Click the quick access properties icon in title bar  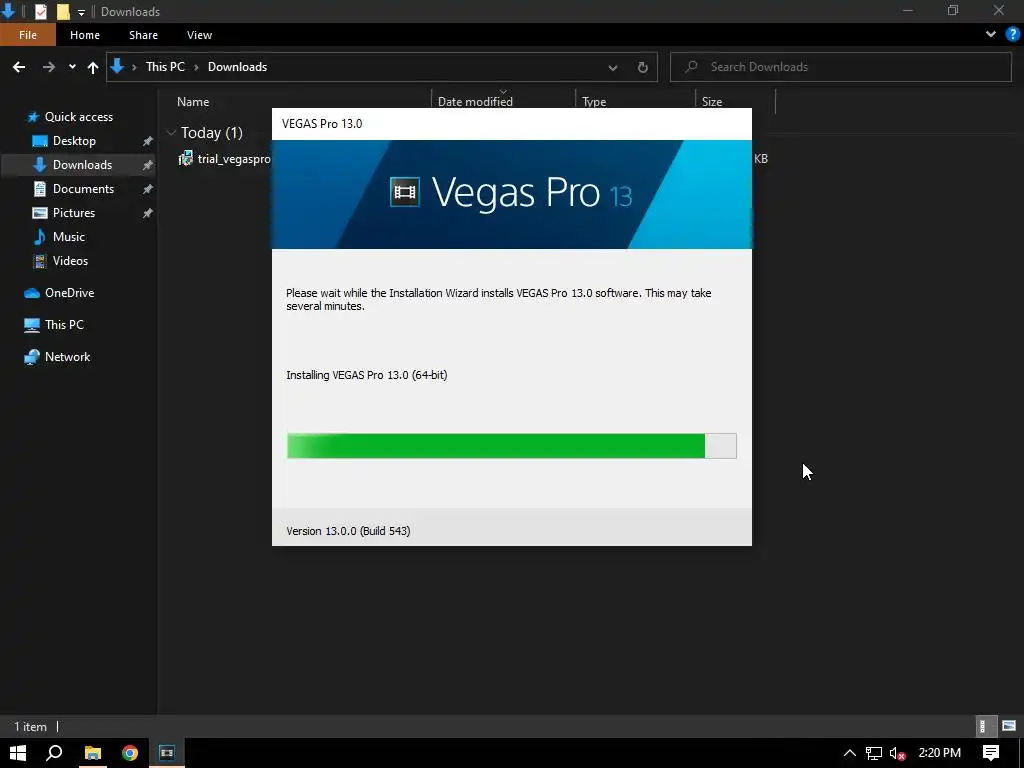[40, 11]
